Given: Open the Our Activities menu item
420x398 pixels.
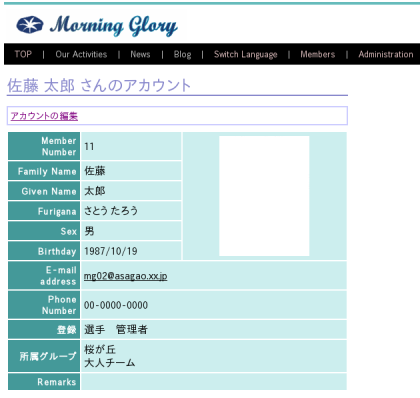Looking at the screenshot, I should (81, 54).
